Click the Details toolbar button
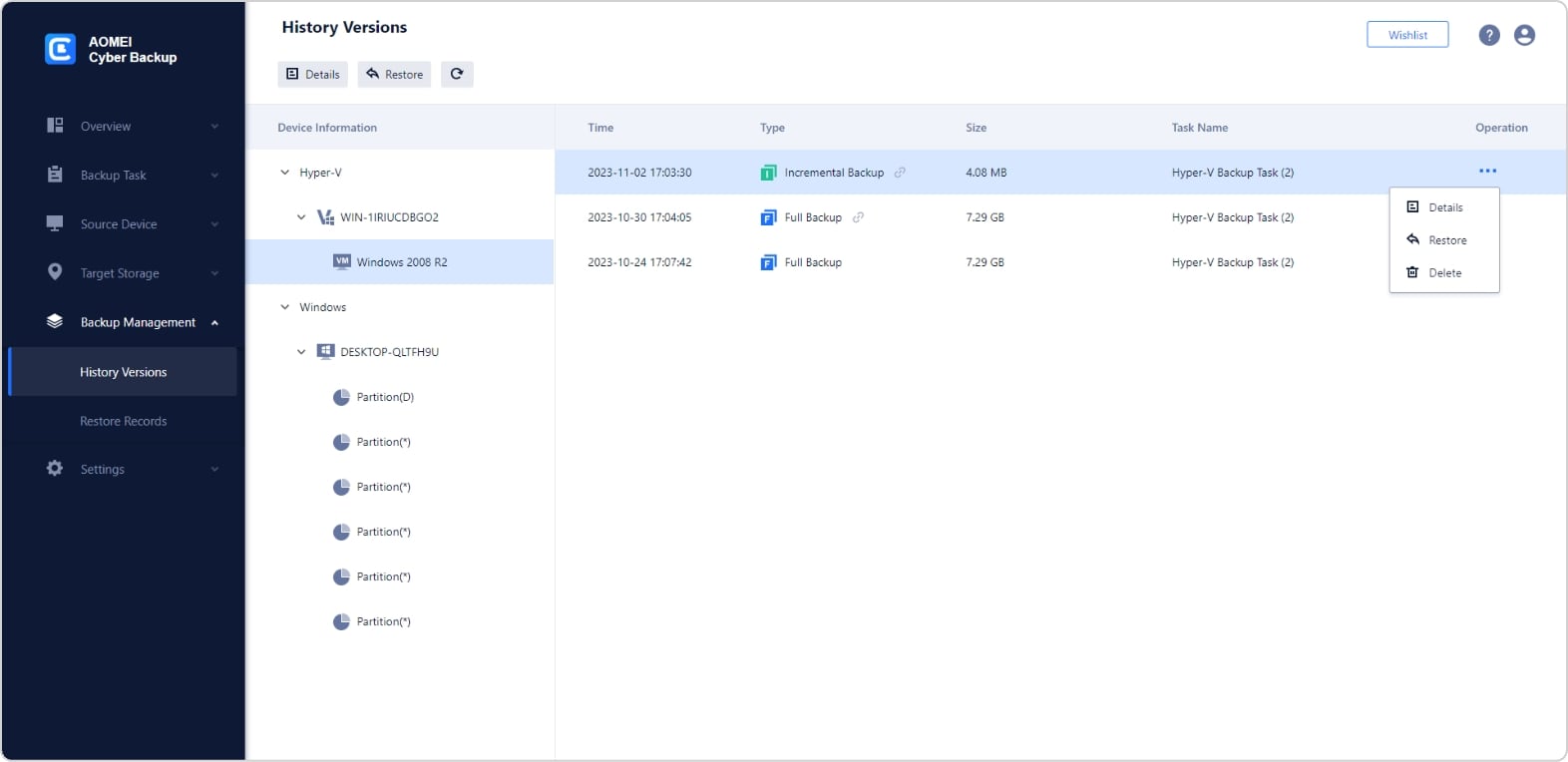1568x762 pixels. click(x=312, y=74)
